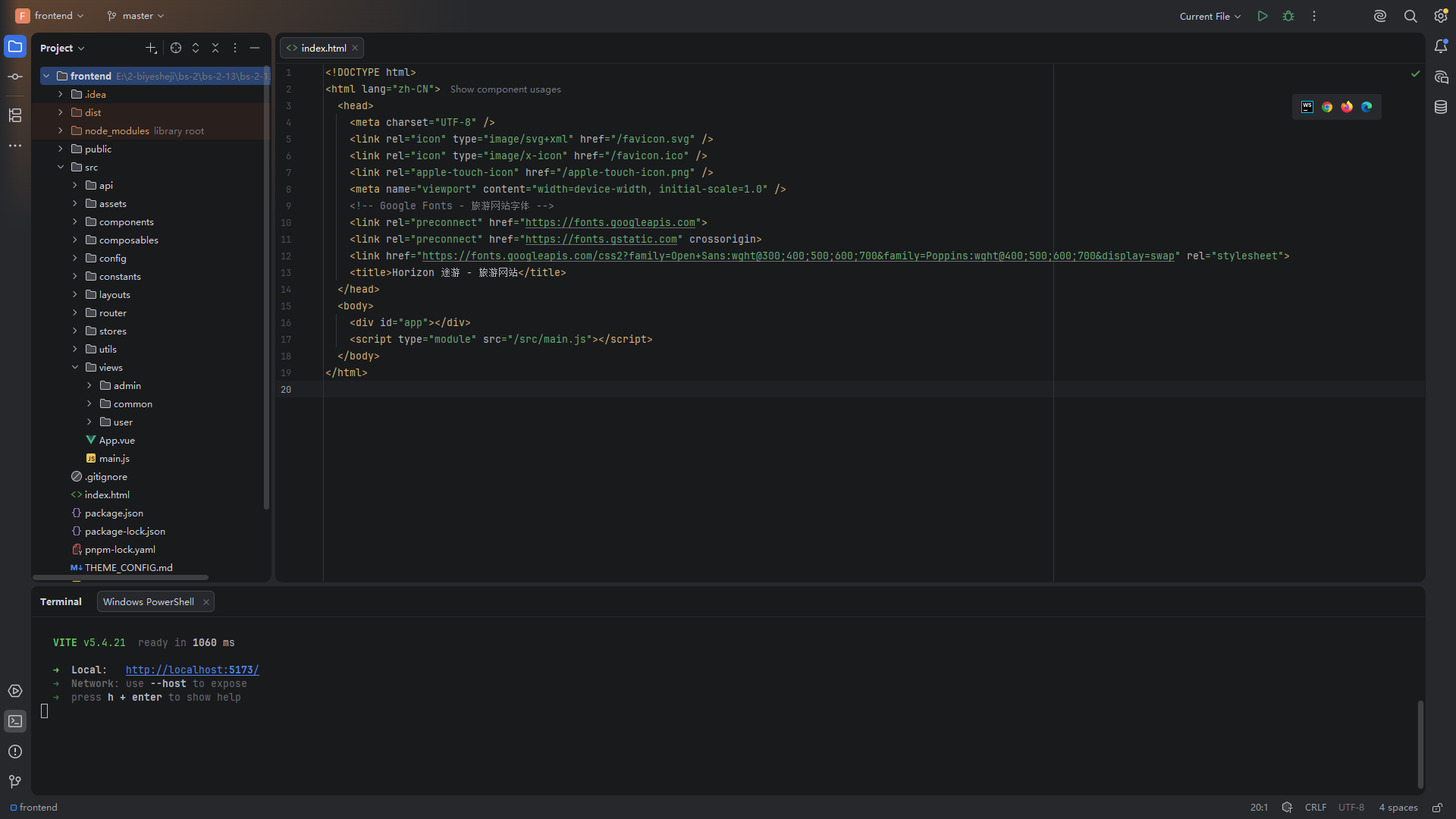Viewport: 1456px width, 819px height.
Task: Open the Commit tool window icon
Action: (15, 77)
